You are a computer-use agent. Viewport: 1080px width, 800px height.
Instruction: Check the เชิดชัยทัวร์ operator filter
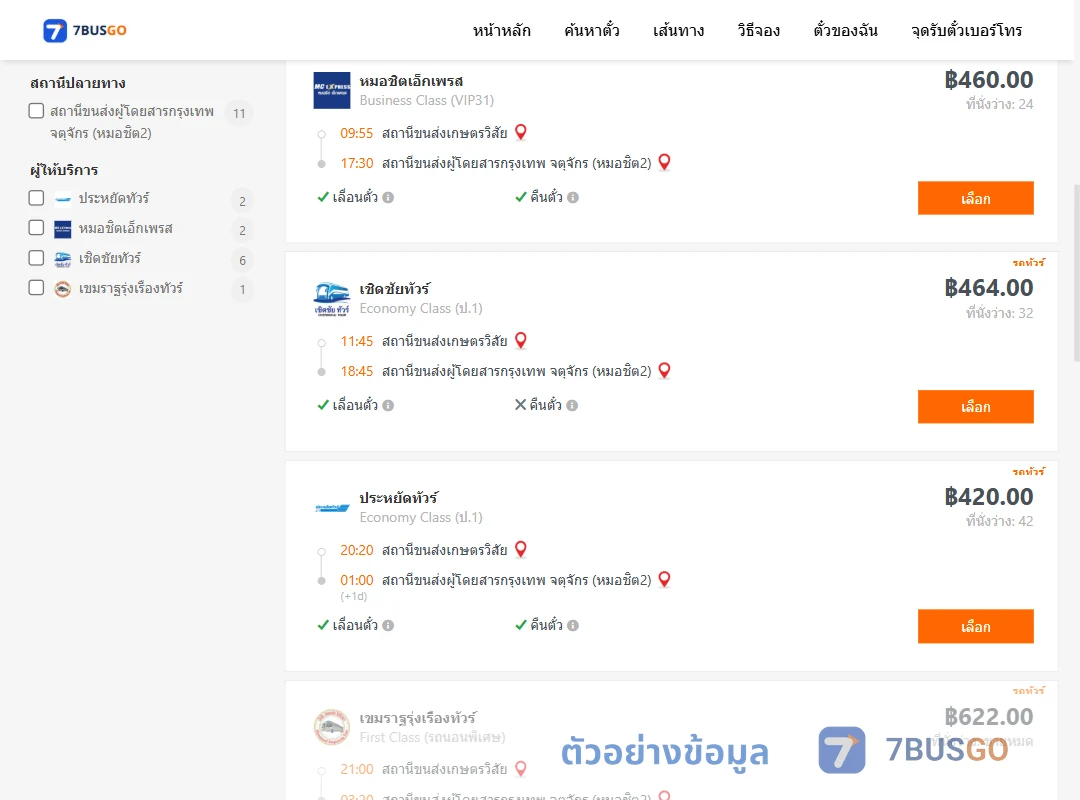36,258
